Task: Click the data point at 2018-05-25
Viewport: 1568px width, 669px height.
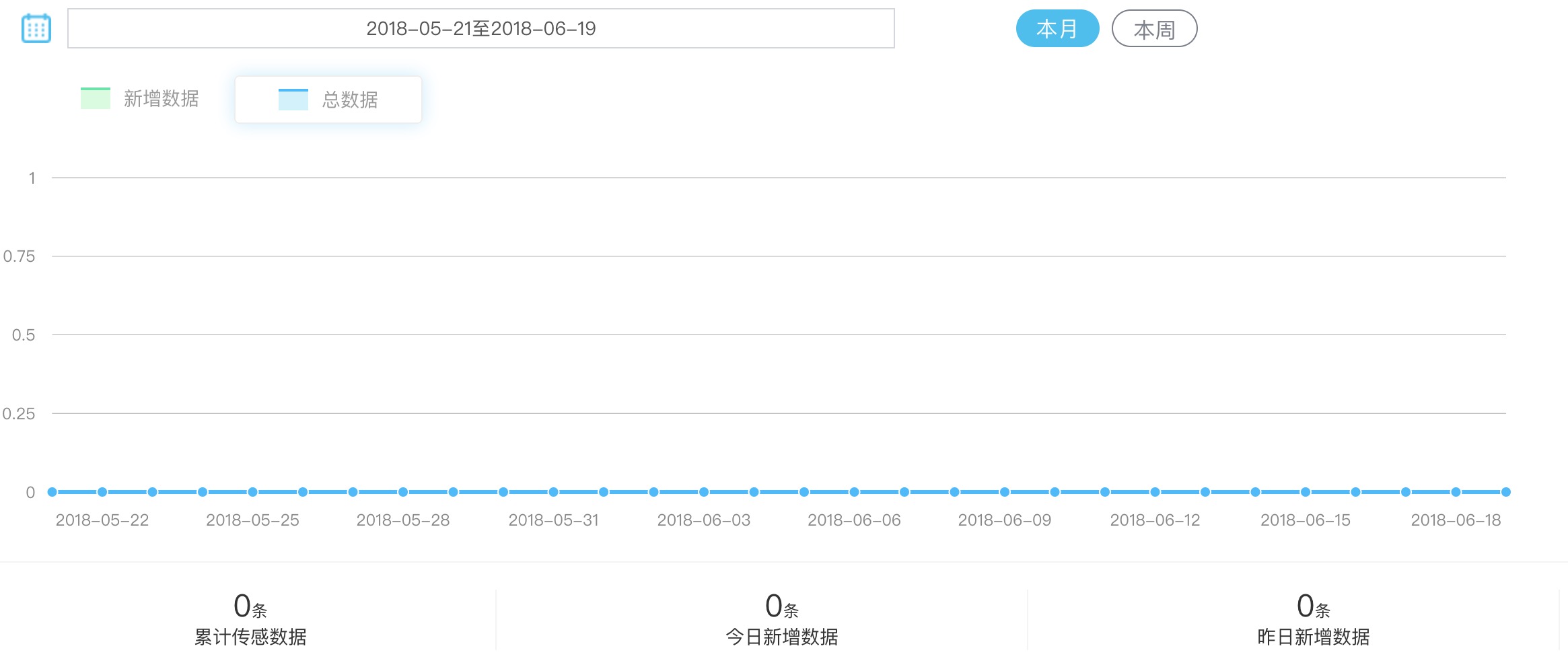Action: tap(252, 492)
